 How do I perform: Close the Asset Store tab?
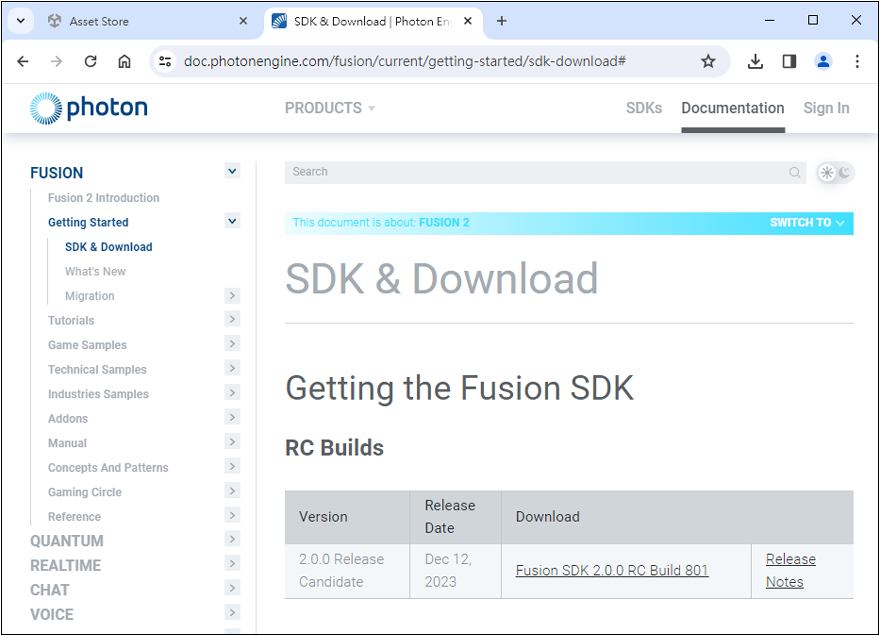click(243, 21)
